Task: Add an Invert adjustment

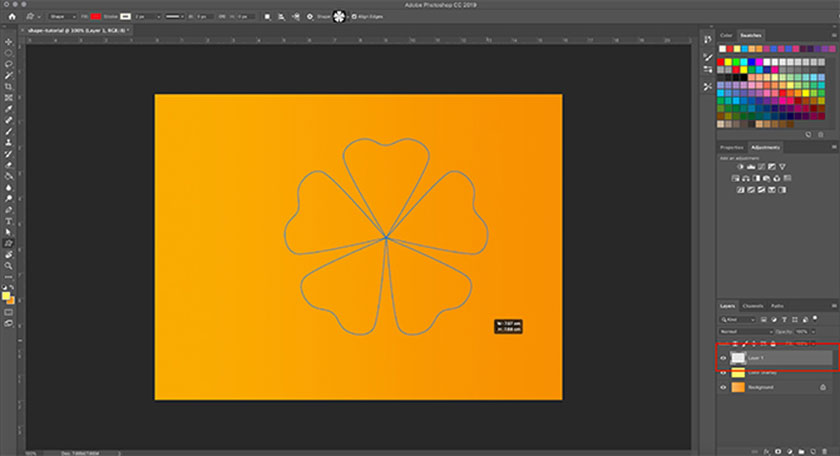Action: point(740,190)
